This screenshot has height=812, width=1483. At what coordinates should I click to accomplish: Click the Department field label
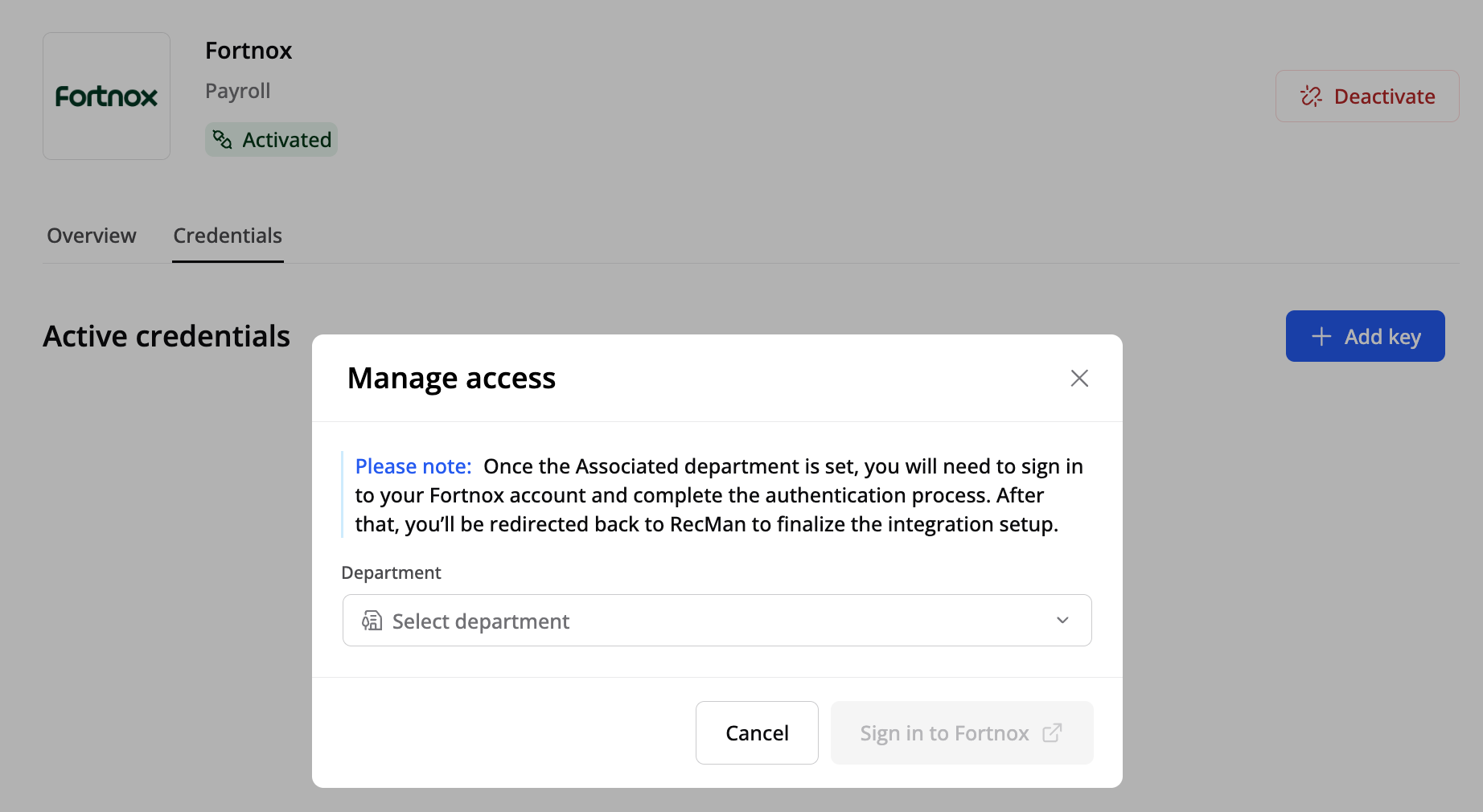(x=391, y=572)
